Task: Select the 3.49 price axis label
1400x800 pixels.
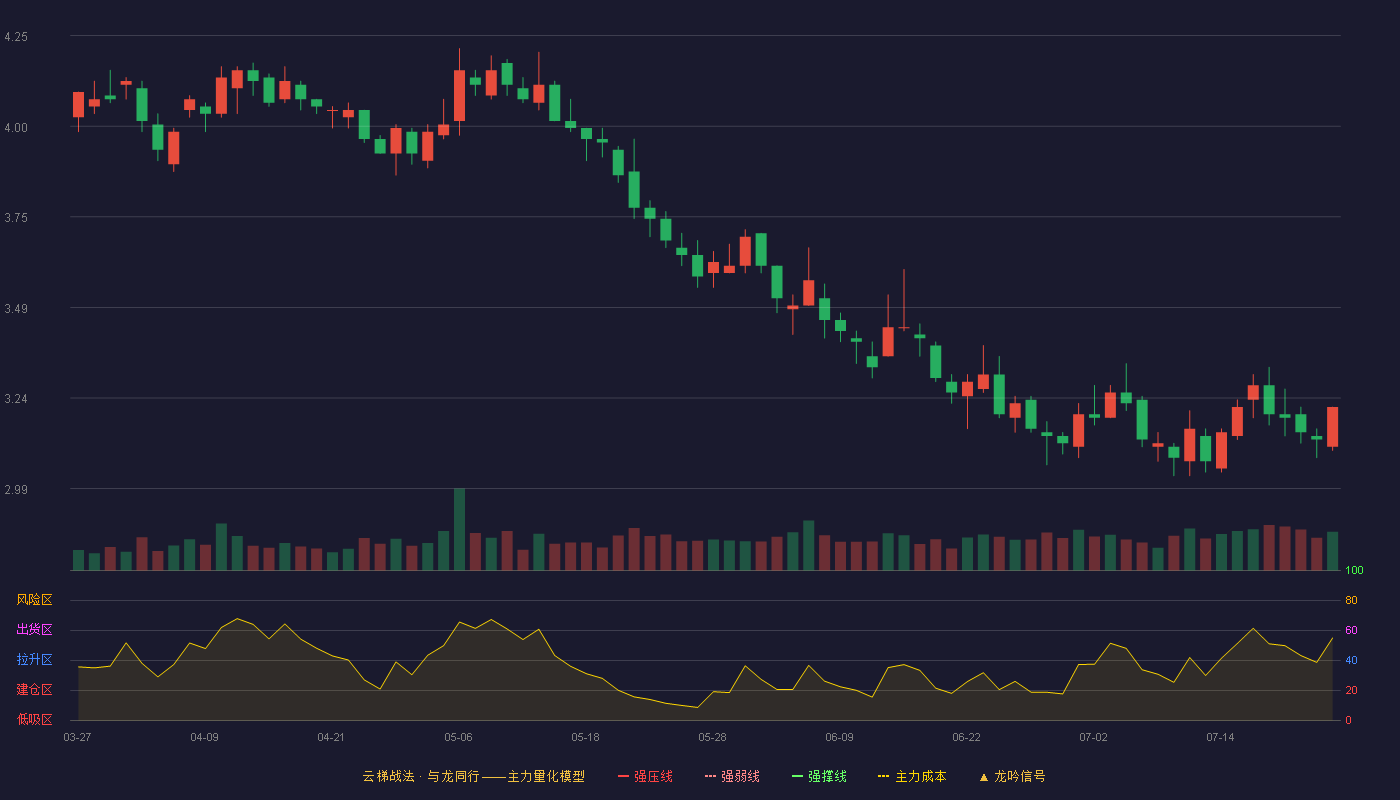Action: pos(16,309)
